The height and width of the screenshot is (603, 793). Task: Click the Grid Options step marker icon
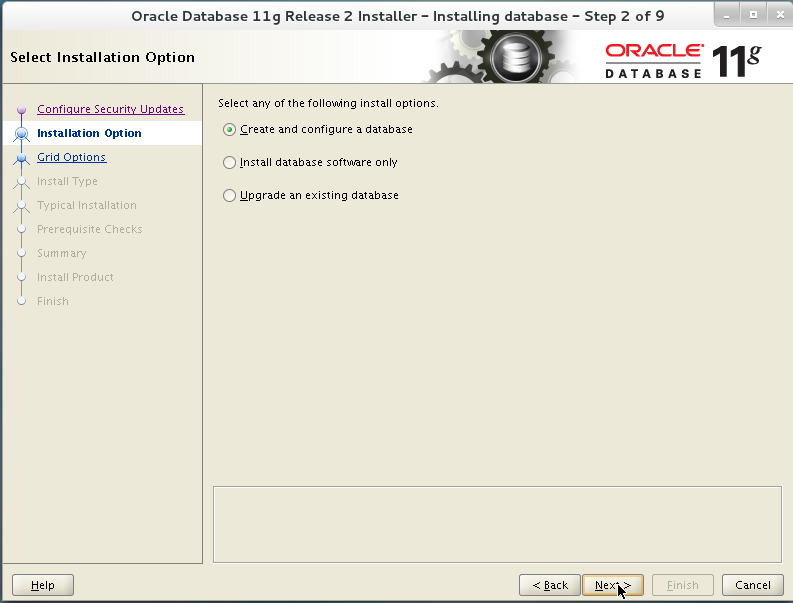(21, 158)
